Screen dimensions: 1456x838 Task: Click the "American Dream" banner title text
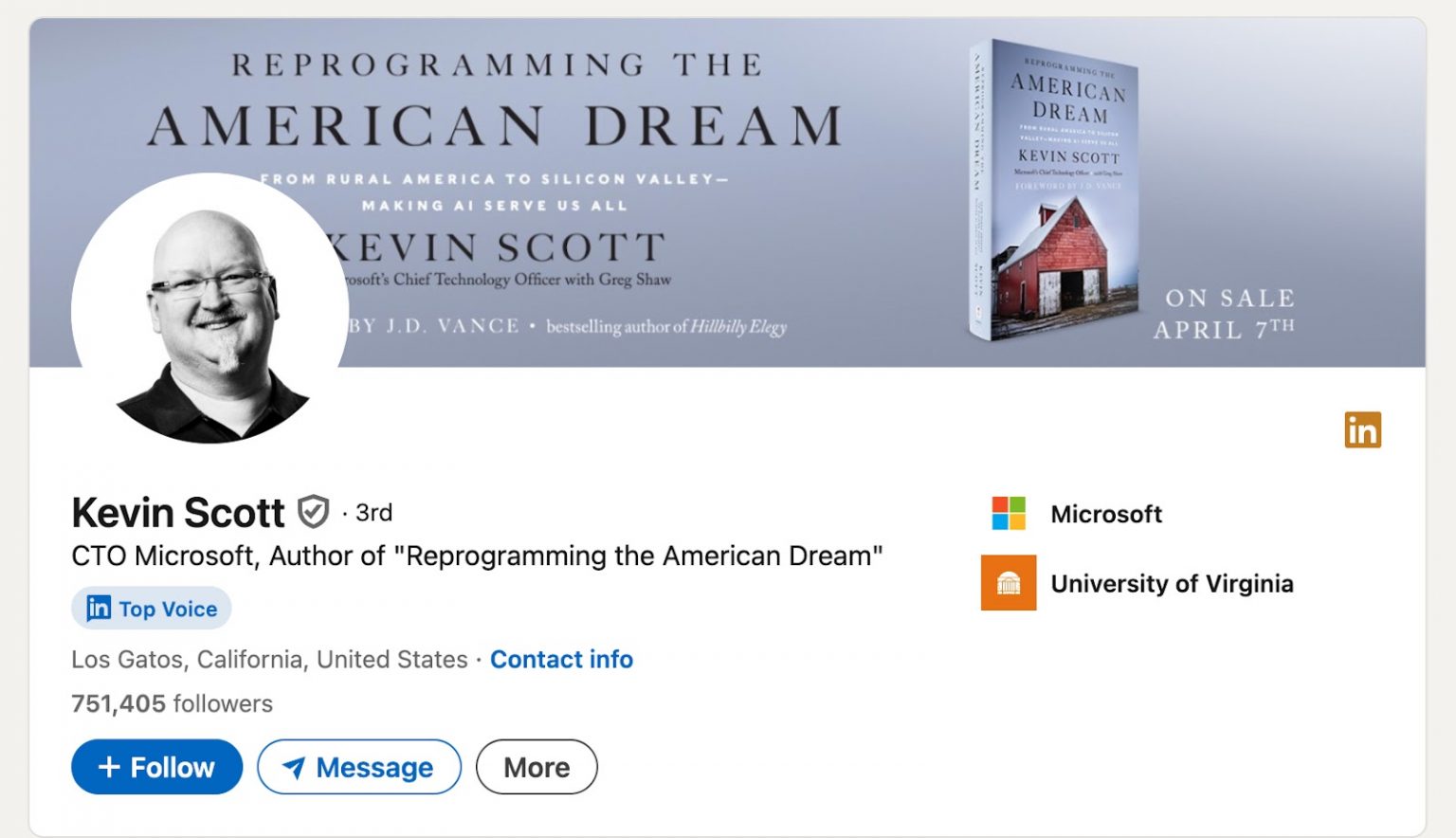(x=495, y=127)
